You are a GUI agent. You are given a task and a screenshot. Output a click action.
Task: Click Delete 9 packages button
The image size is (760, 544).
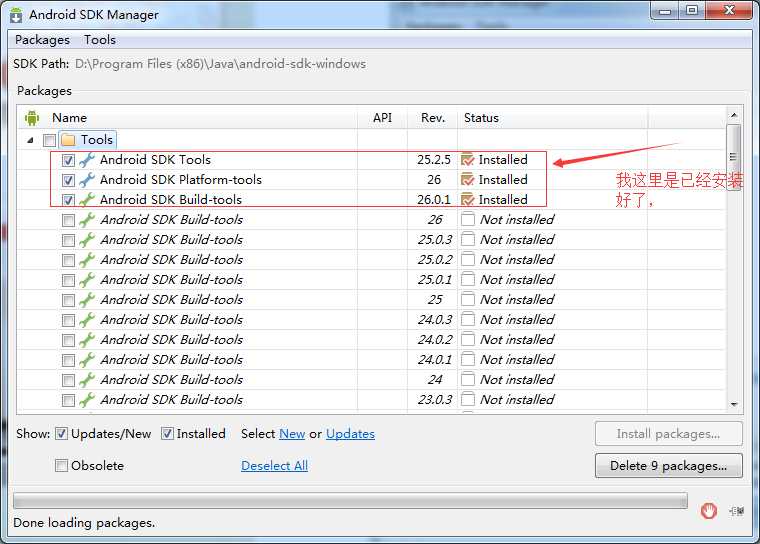tap(668, 466)
